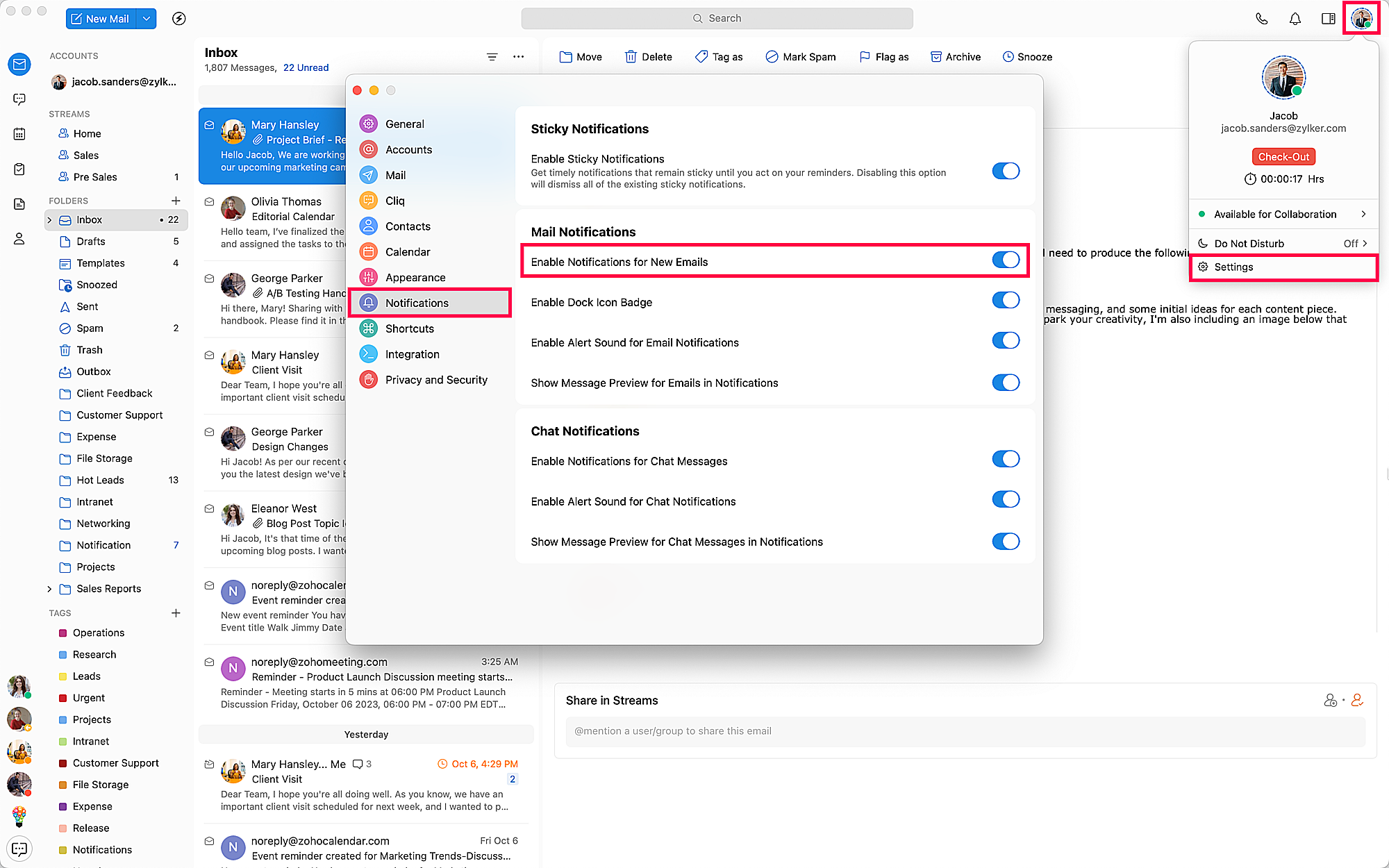Click the Archive toolbar icon

click(x=935, y=57)
